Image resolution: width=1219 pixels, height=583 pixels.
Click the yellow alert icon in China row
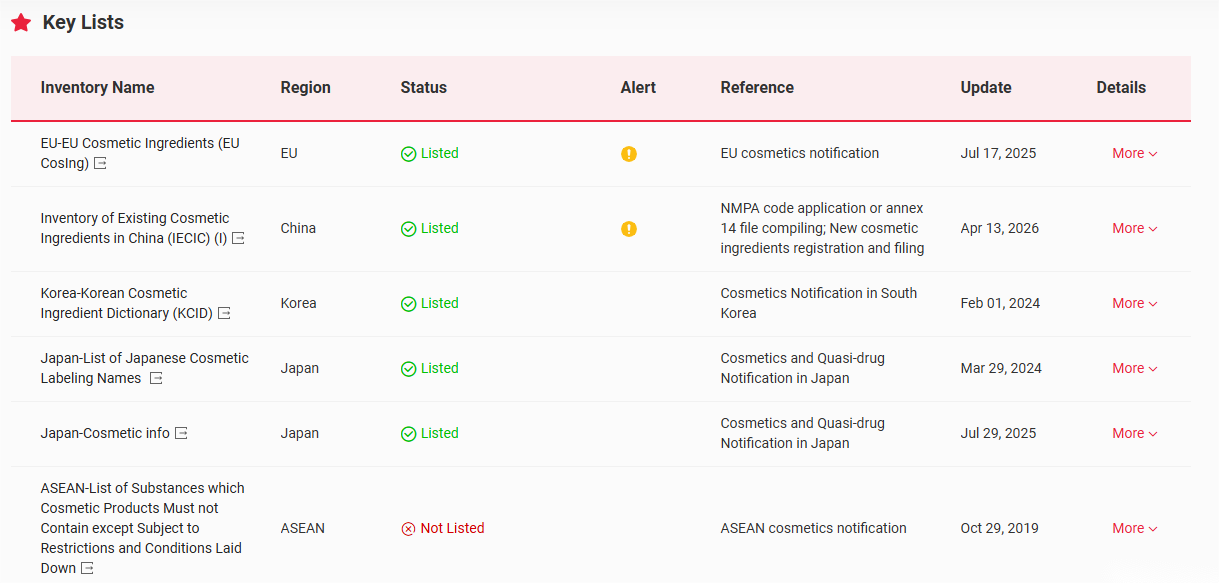(x=628, y=229)
